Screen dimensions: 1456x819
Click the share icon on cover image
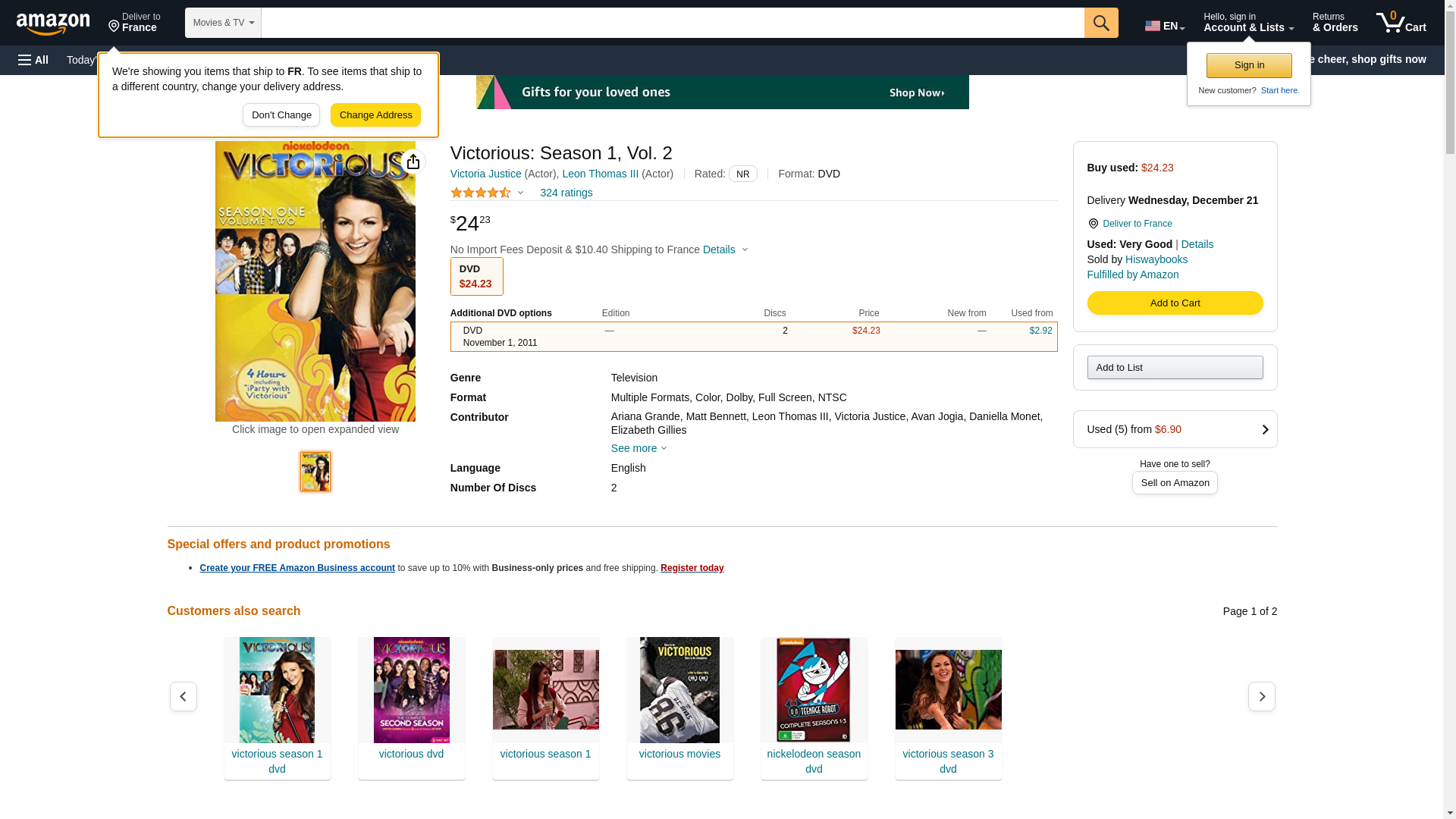tap(413, 162)
